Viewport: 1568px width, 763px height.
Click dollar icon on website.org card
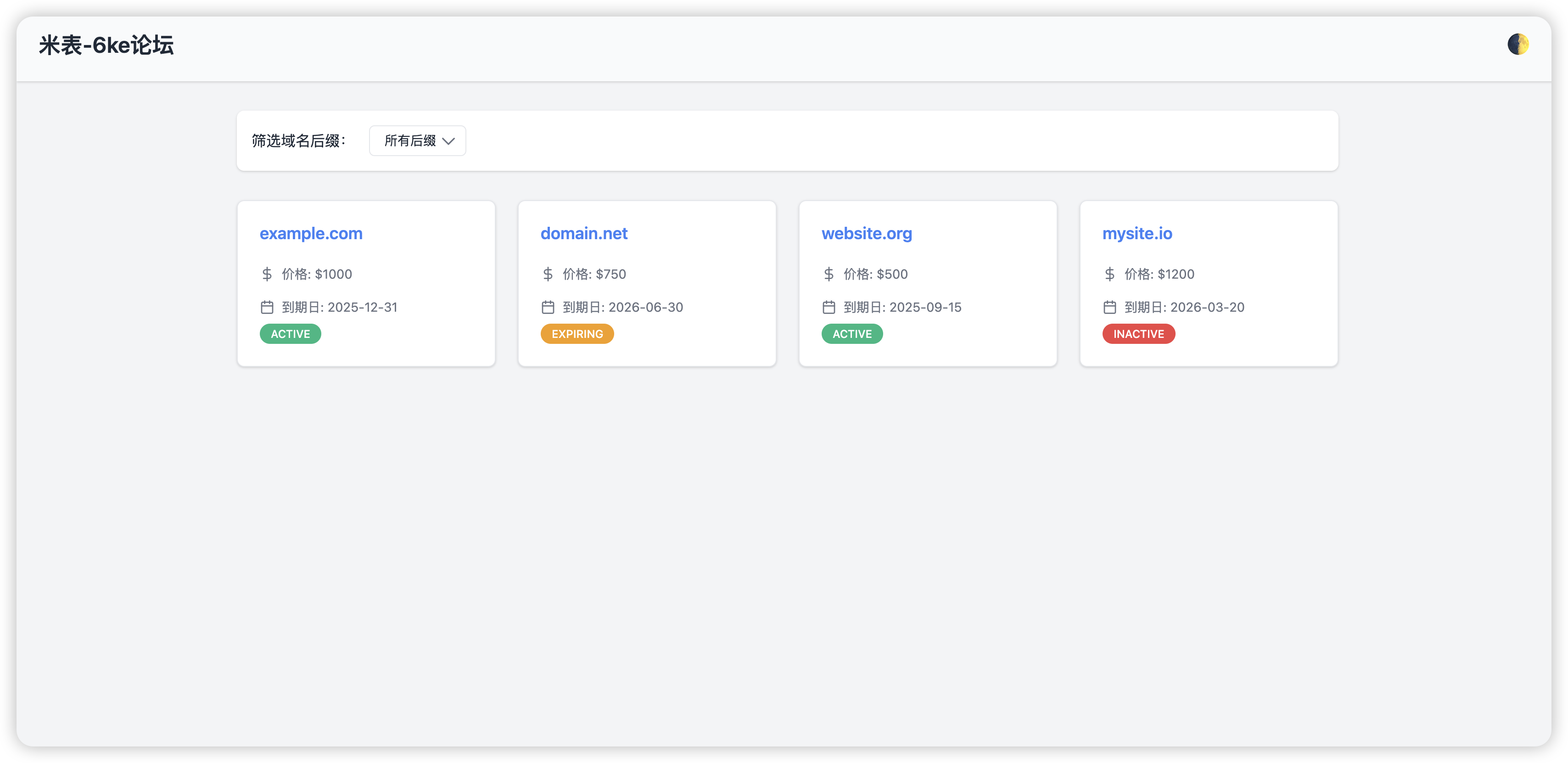coord(829,274)
